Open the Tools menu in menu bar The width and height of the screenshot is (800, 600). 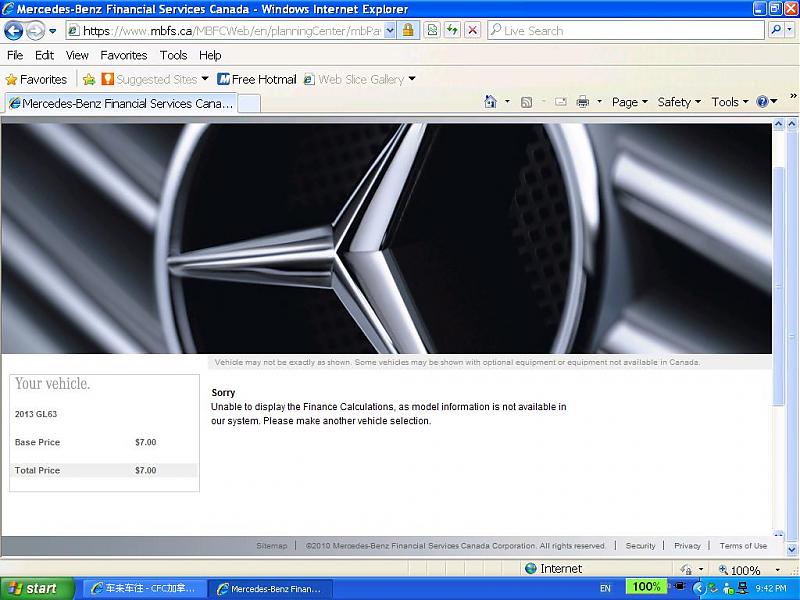click(173, 55)
